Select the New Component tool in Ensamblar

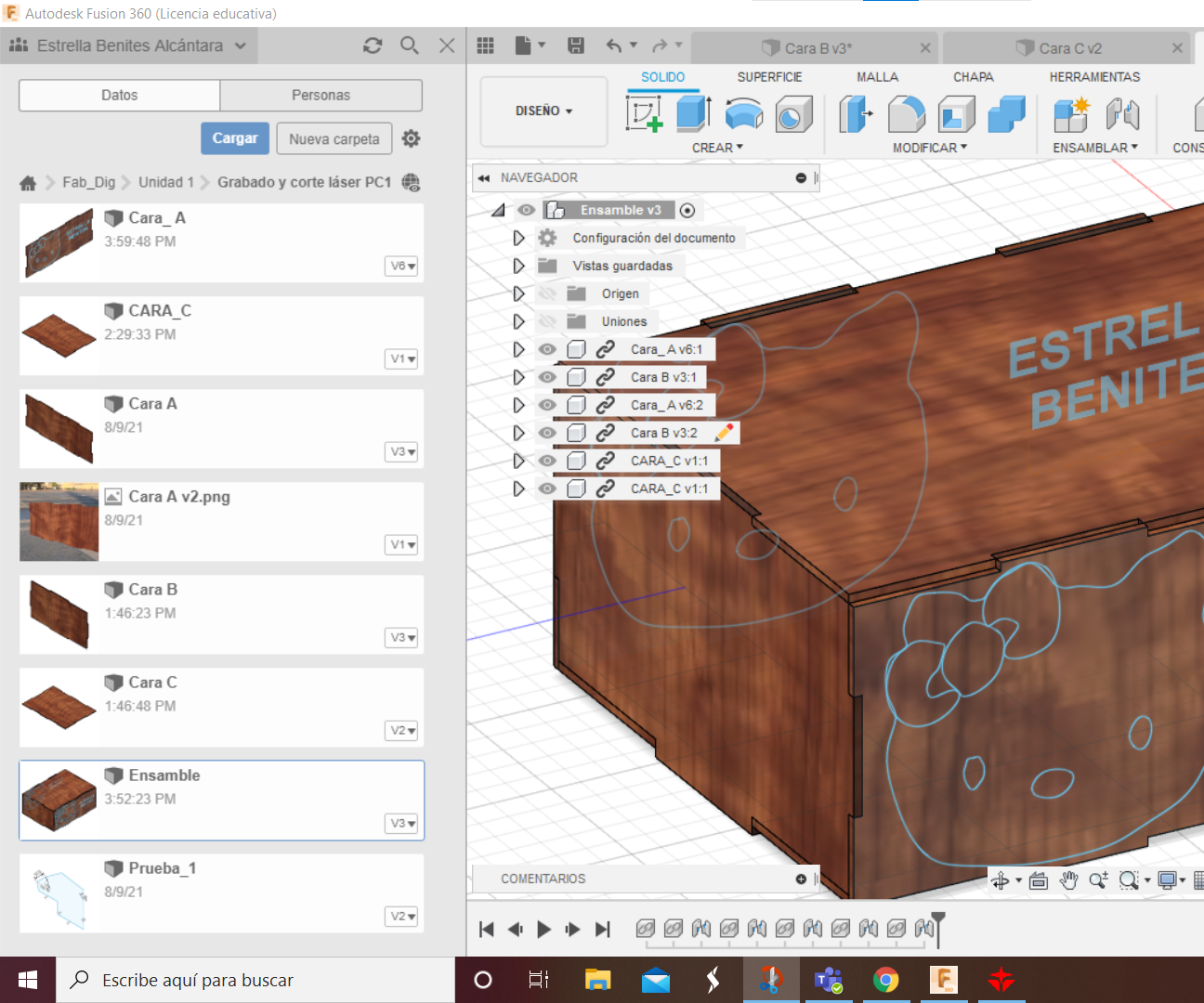click(1071, 113)
